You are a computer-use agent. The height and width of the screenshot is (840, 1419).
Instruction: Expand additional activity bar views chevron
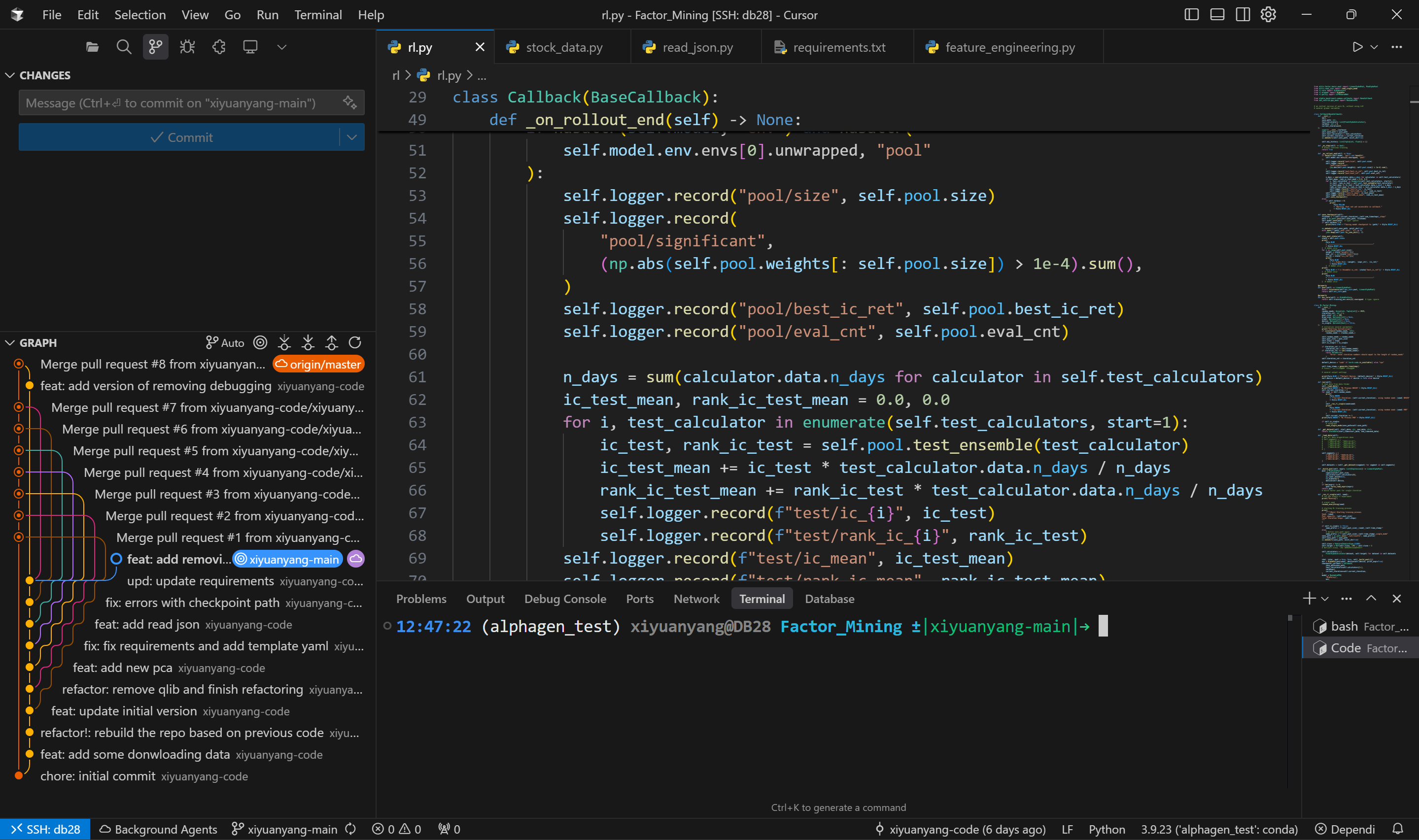[x=281, y=47]
